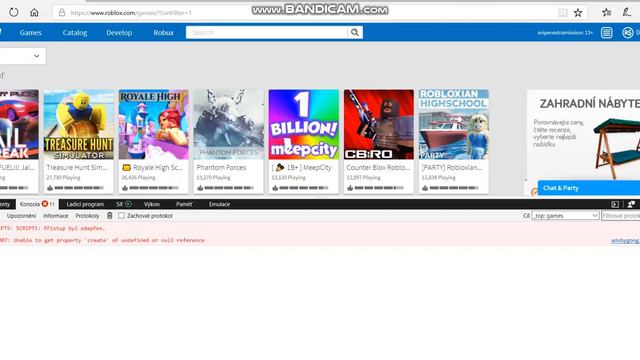Click the 'Phantom Forces' title text

[x=221, y=167]
